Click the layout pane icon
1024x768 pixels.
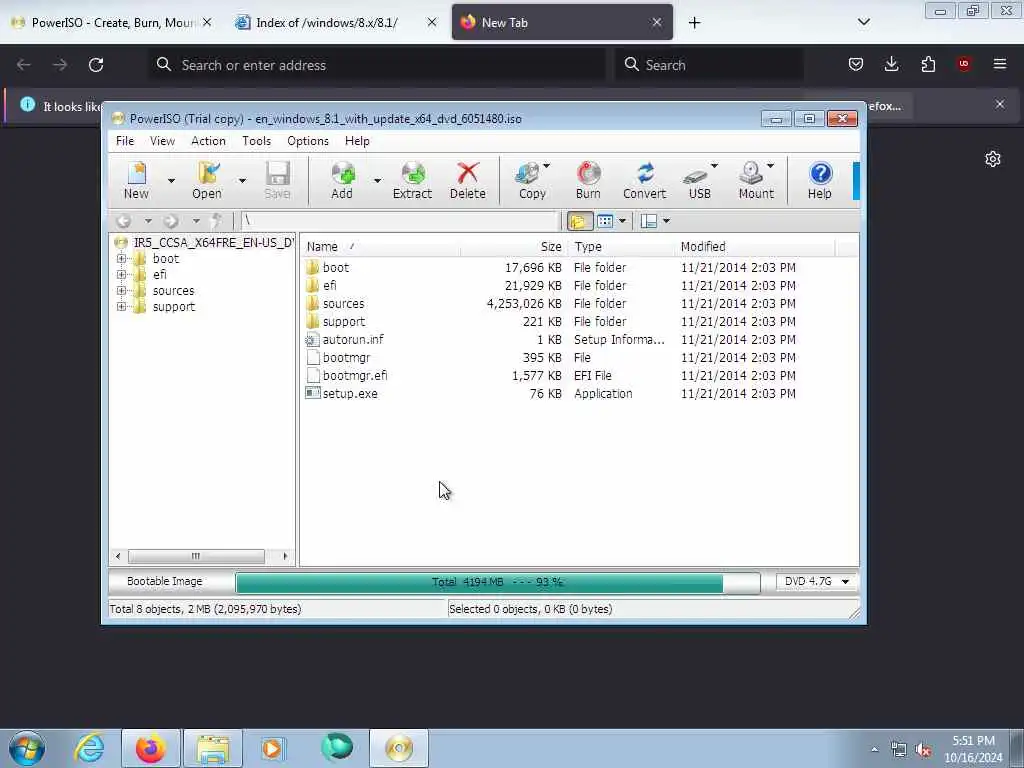(x=649, y=221)
